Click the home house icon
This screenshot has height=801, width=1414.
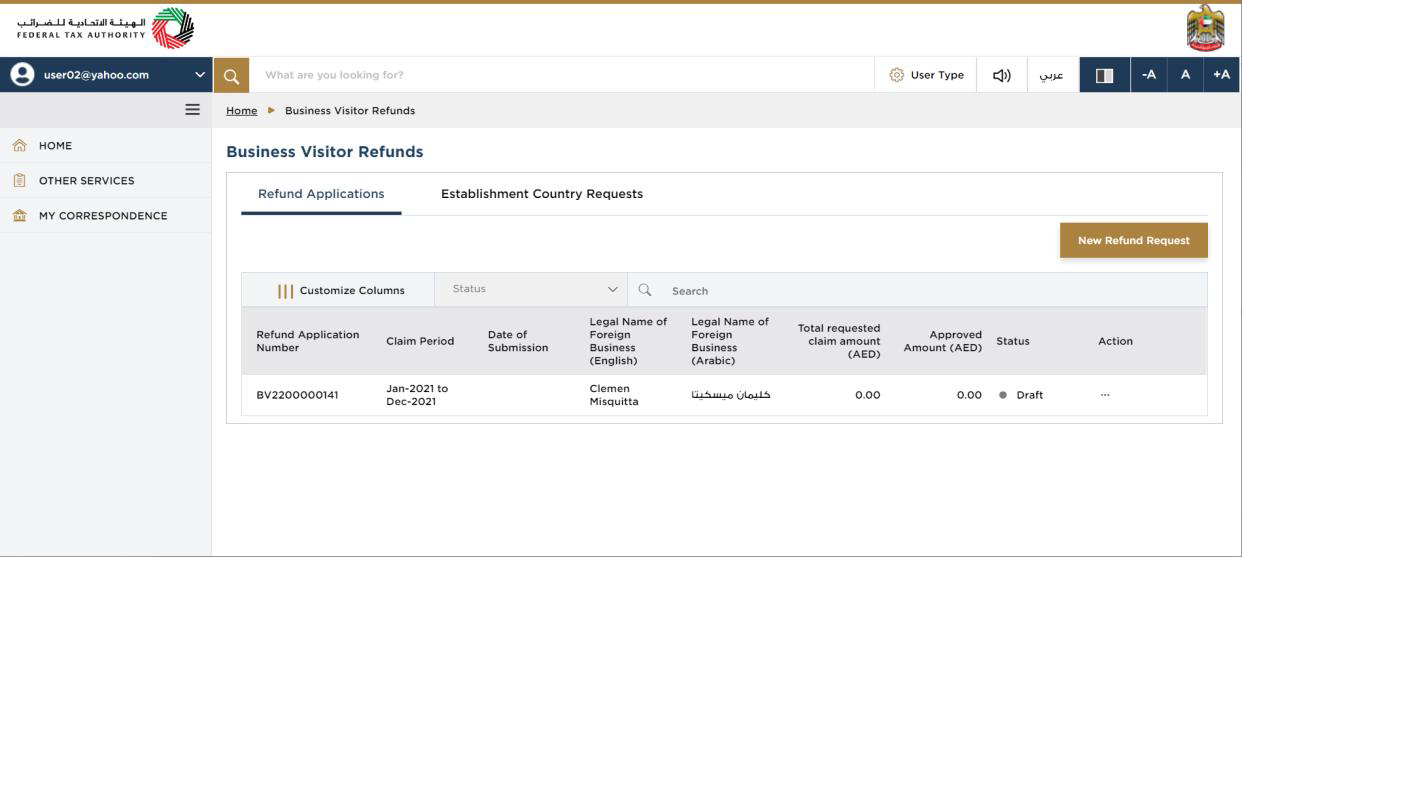(x=19, y=146)
